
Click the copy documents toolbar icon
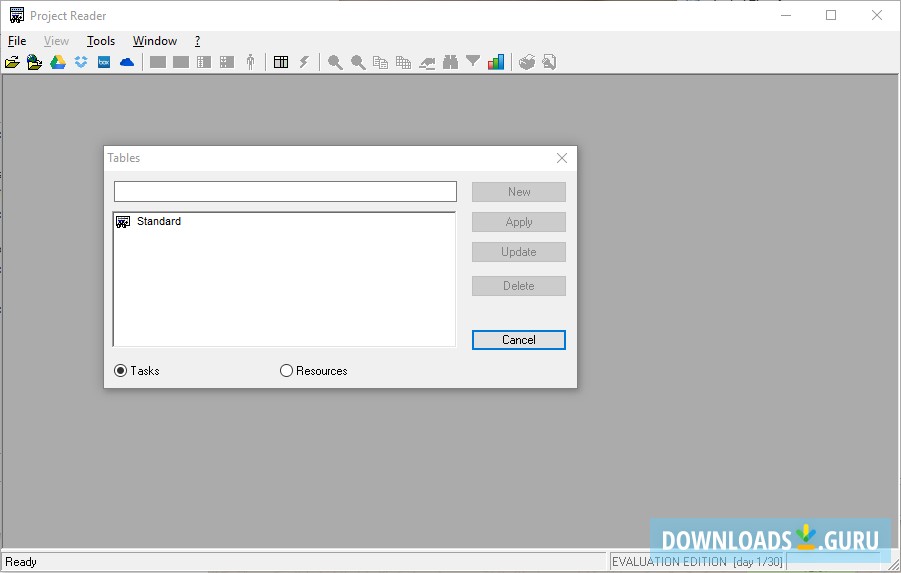click(380, 62)
